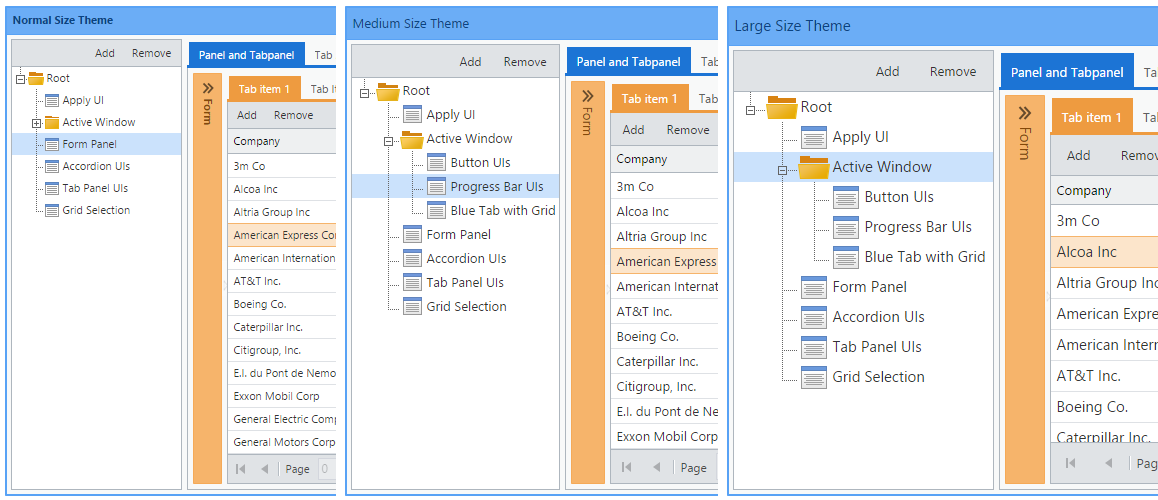This screenshot has height=500, width=1158.
Task: Sort by Company column header in Normal theme
Action: click(282, 141)
